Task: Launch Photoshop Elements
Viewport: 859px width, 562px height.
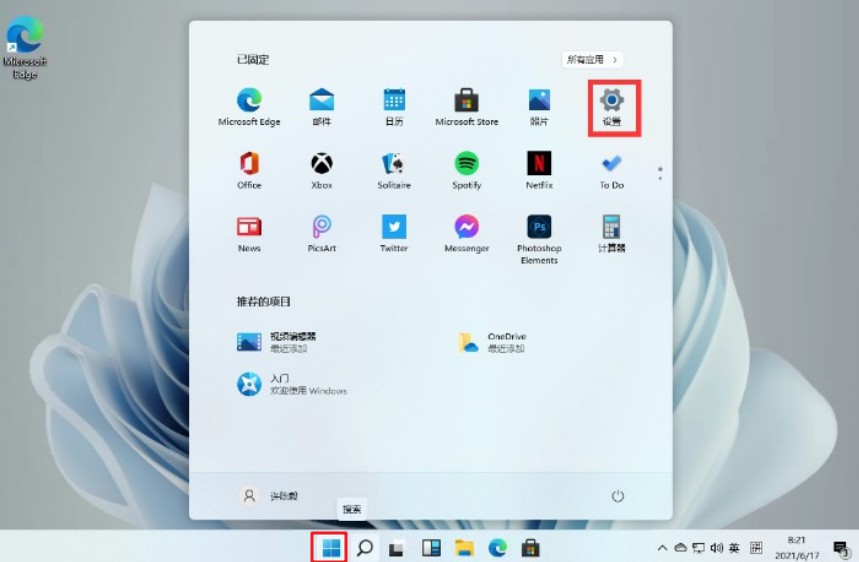Action: 539,239
